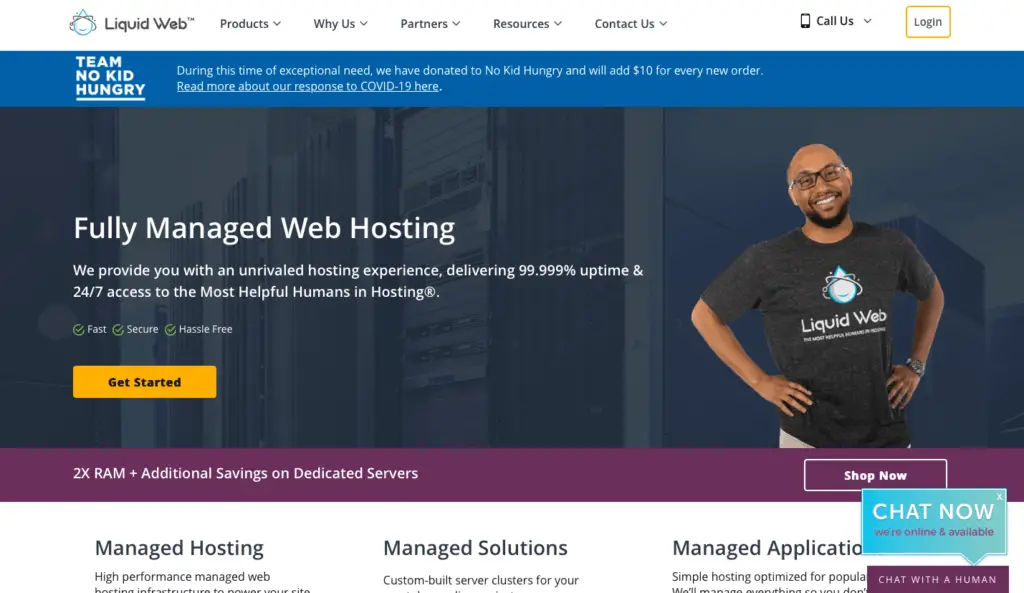This screenshot has width=1024, height=593.
Task: Expand the Products chevron
Action: click(x=277, y=24)
